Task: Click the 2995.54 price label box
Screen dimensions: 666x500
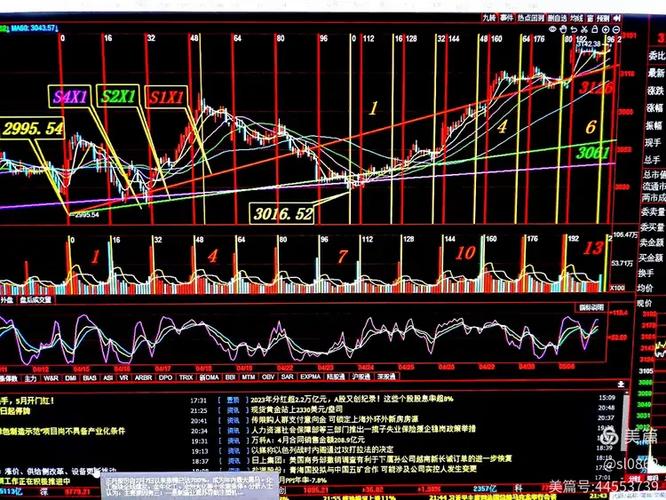Action: 33,129
